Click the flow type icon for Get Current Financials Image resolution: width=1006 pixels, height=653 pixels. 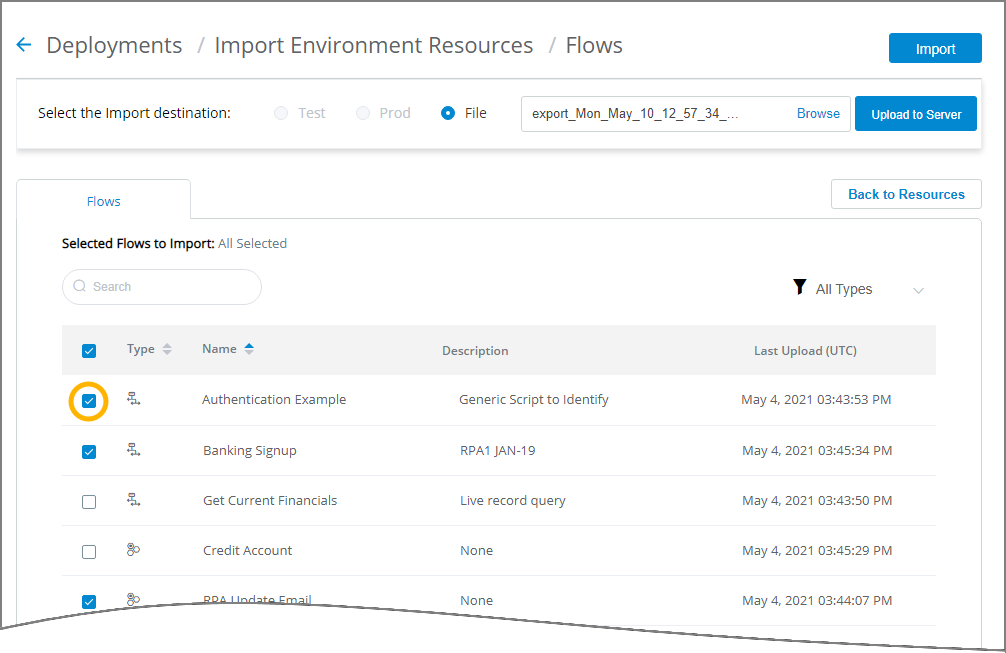click(x=133, y=500)
